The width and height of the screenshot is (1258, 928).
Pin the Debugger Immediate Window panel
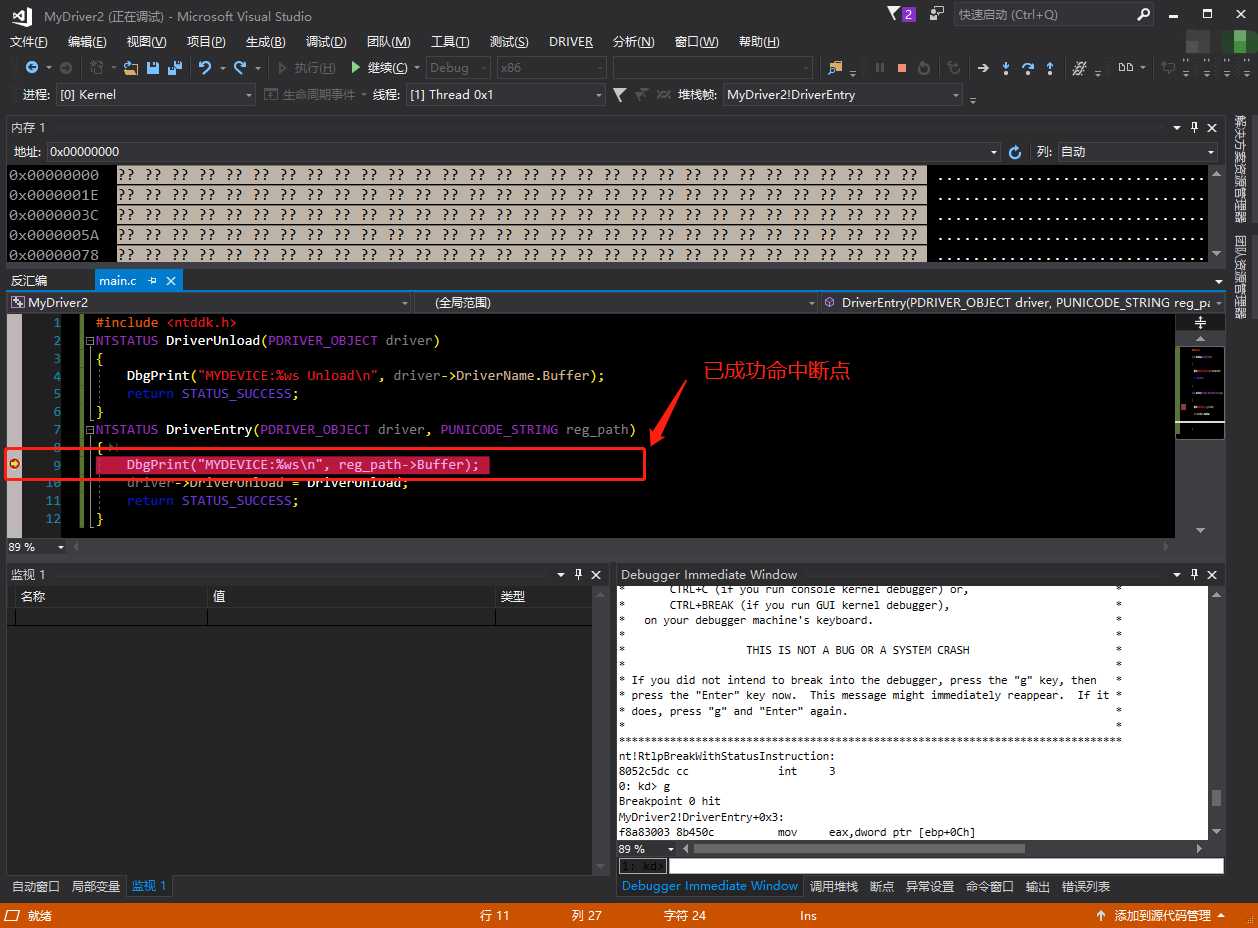pyautogui.click(x=1194, y=575)
